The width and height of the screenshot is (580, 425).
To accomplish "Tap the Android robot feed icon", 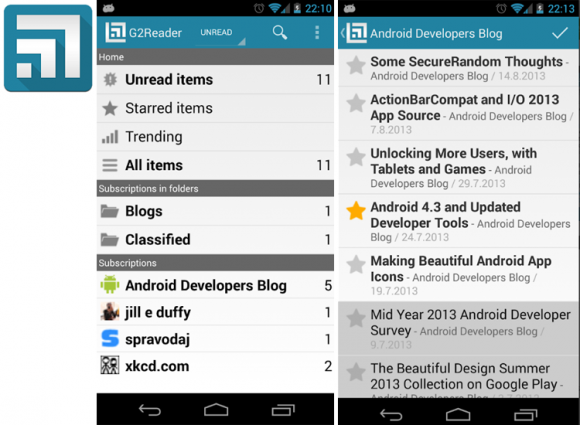I will [x=110, y=284].
